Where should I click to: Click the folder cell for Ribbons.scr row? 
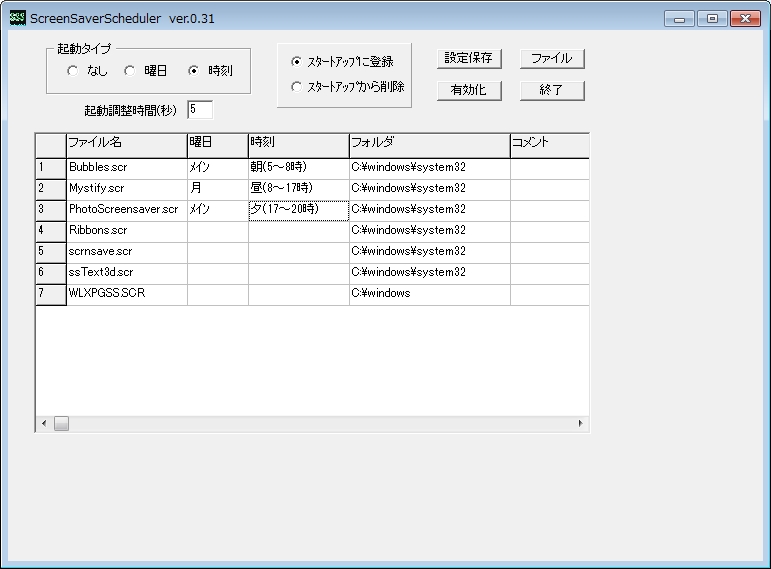[x=430, y=232]
